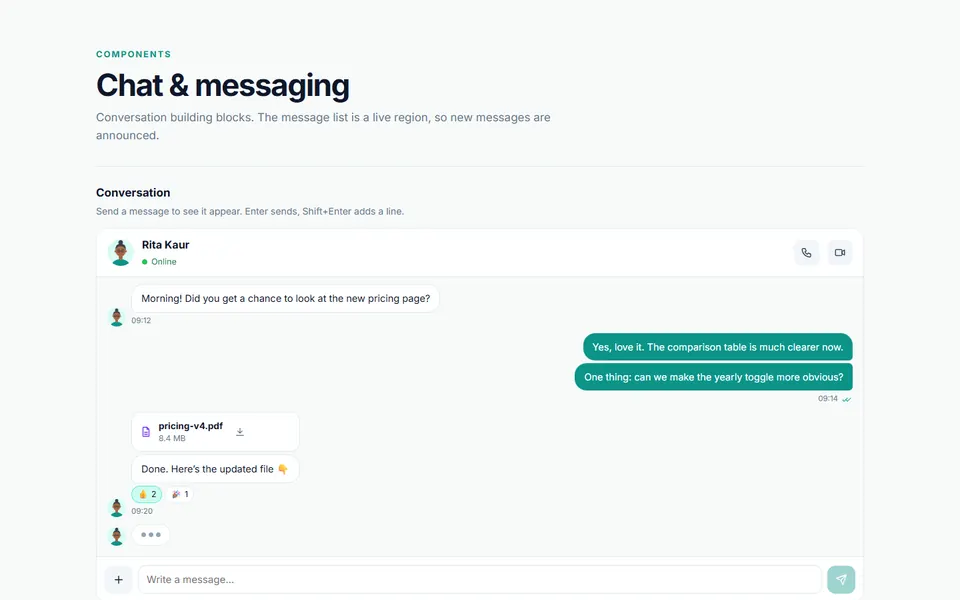Click the 8.4 MB file size text

tap(172, 438)
